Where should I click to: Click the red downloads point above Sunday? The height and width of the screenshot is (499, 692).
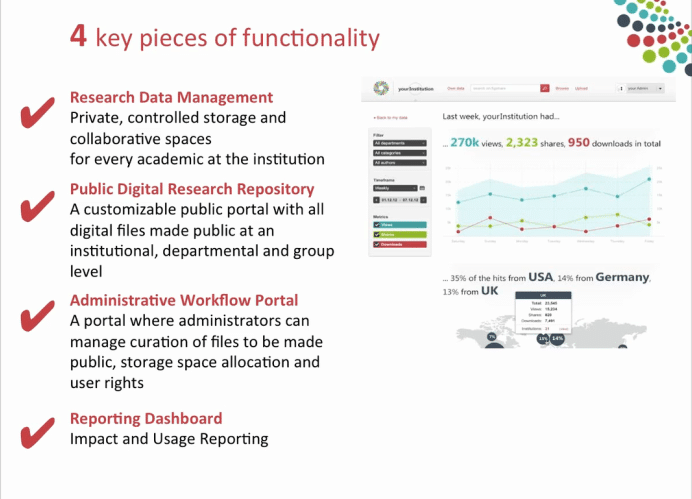490,218
